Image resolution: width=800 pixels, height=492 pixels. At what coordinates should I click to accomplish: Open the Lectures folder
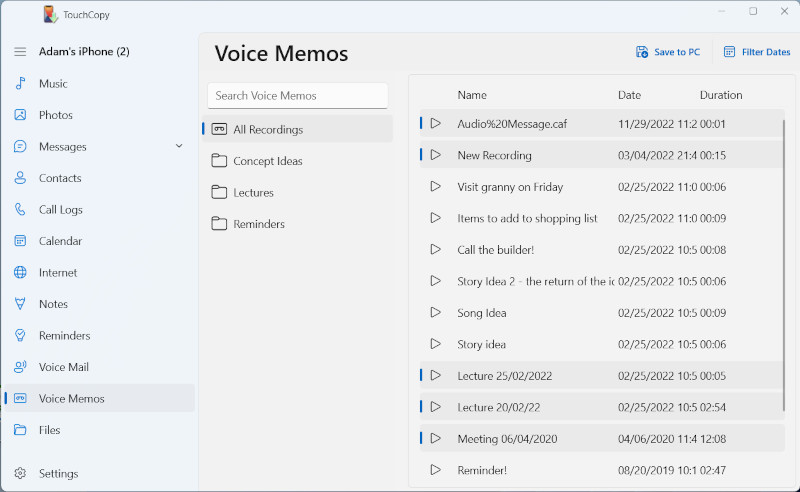click(x=253, y=193)
